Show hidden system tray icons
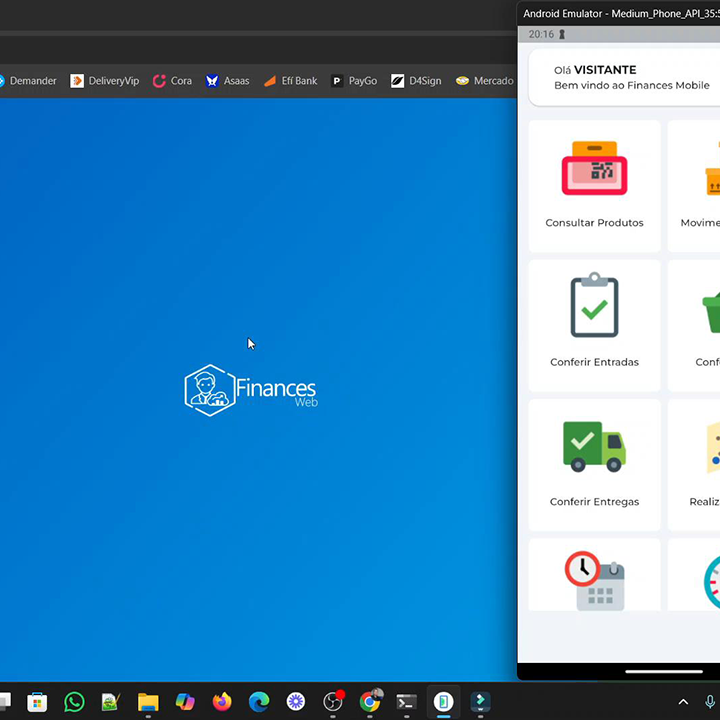The width and height of the screenshot is (720, 720). (x=683, y=702)
